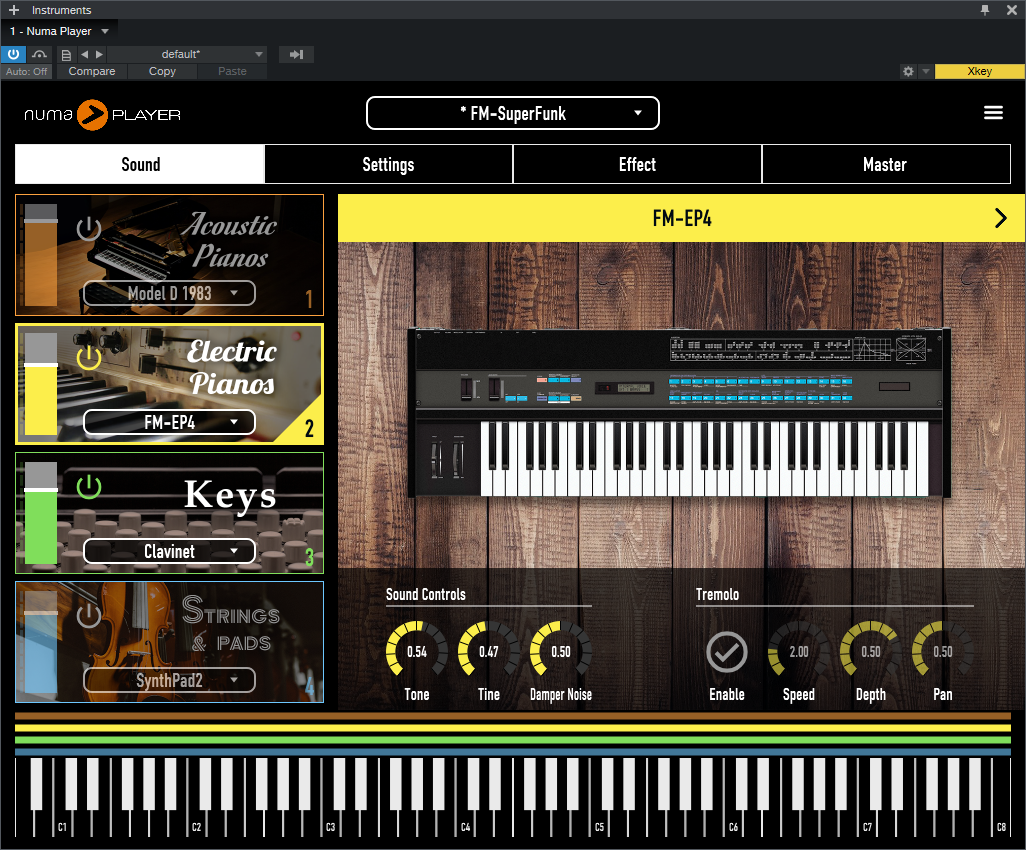Screen dimensions: 1026x850
Task: Click the green key range bar
Action: coord(513,741)
